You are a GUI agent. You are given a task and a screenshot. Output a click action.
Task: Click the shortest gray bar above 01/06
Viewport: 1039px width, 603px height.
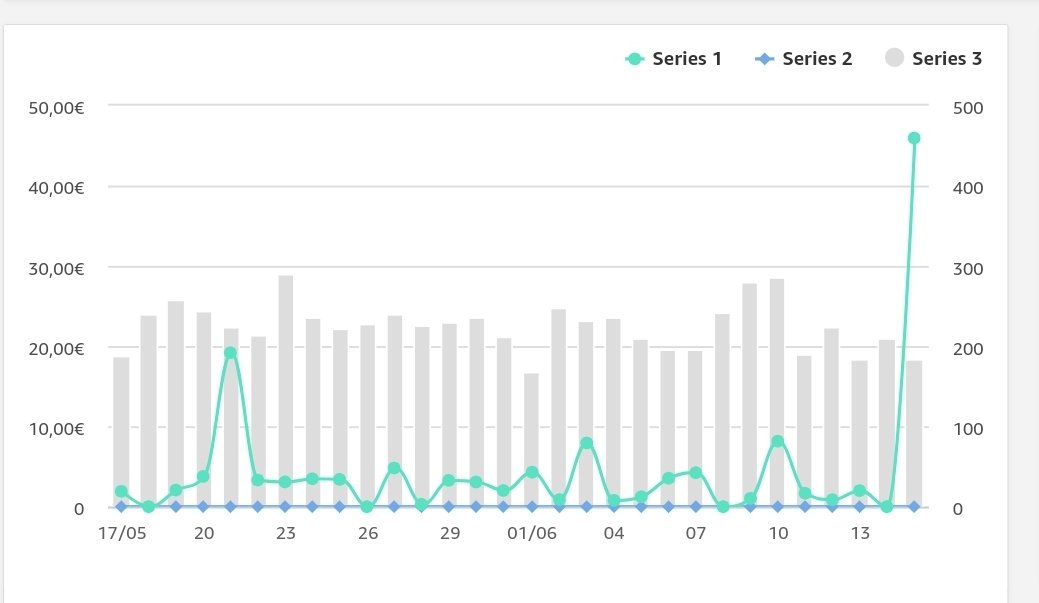pos(531,440)
